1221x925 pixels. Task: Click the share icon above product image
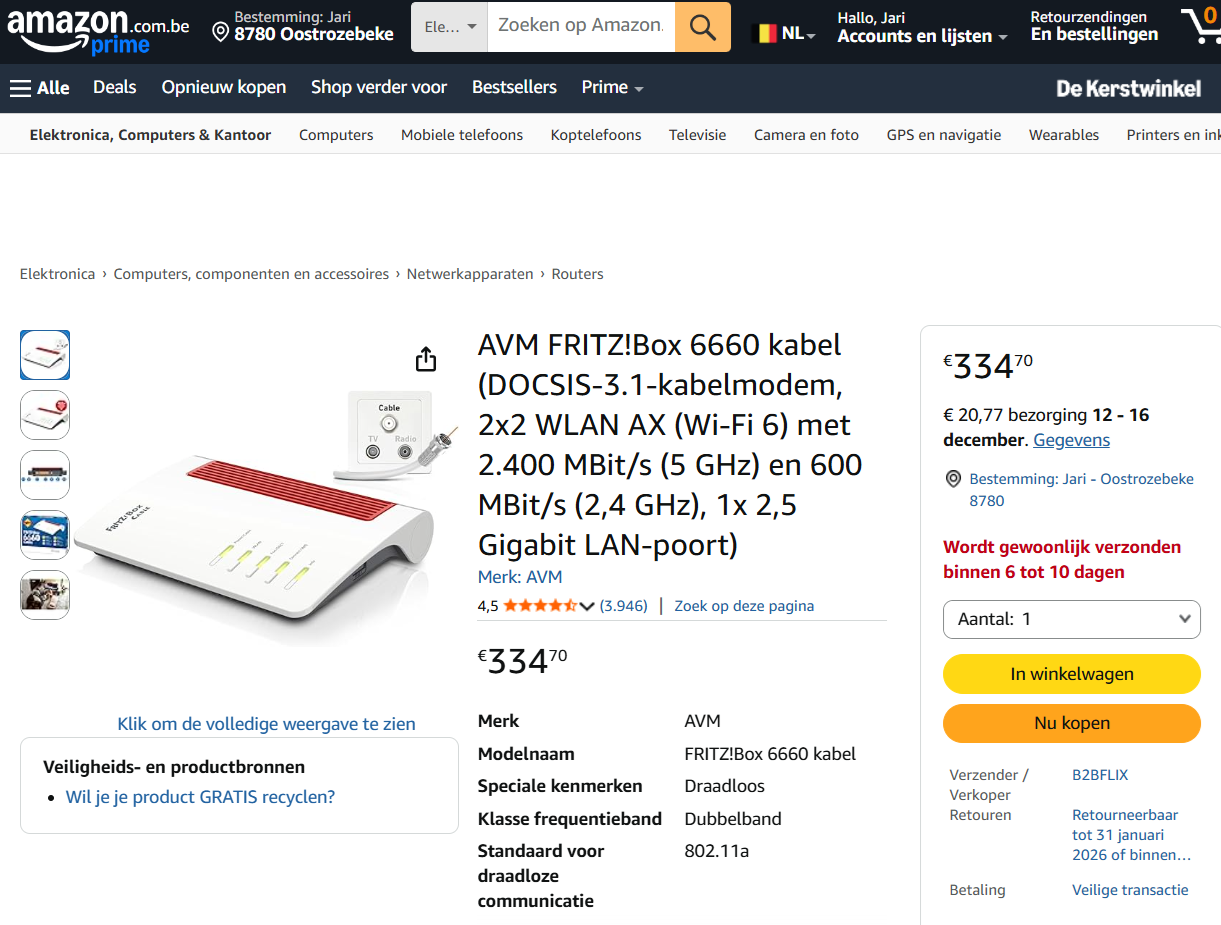[426, 359]
